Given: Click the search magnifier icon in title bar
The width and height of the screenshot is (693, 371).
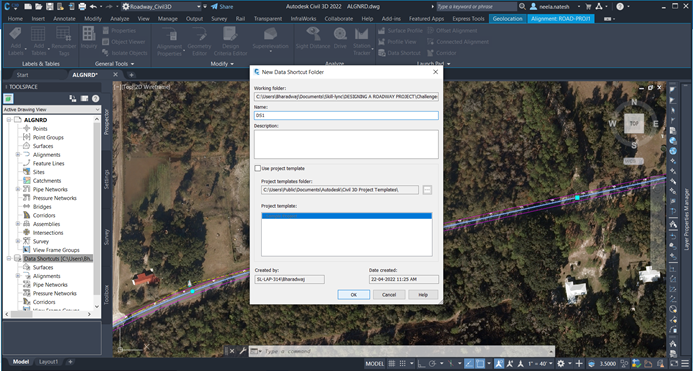Looking at the screenshot, I should [x=522, y=7].
